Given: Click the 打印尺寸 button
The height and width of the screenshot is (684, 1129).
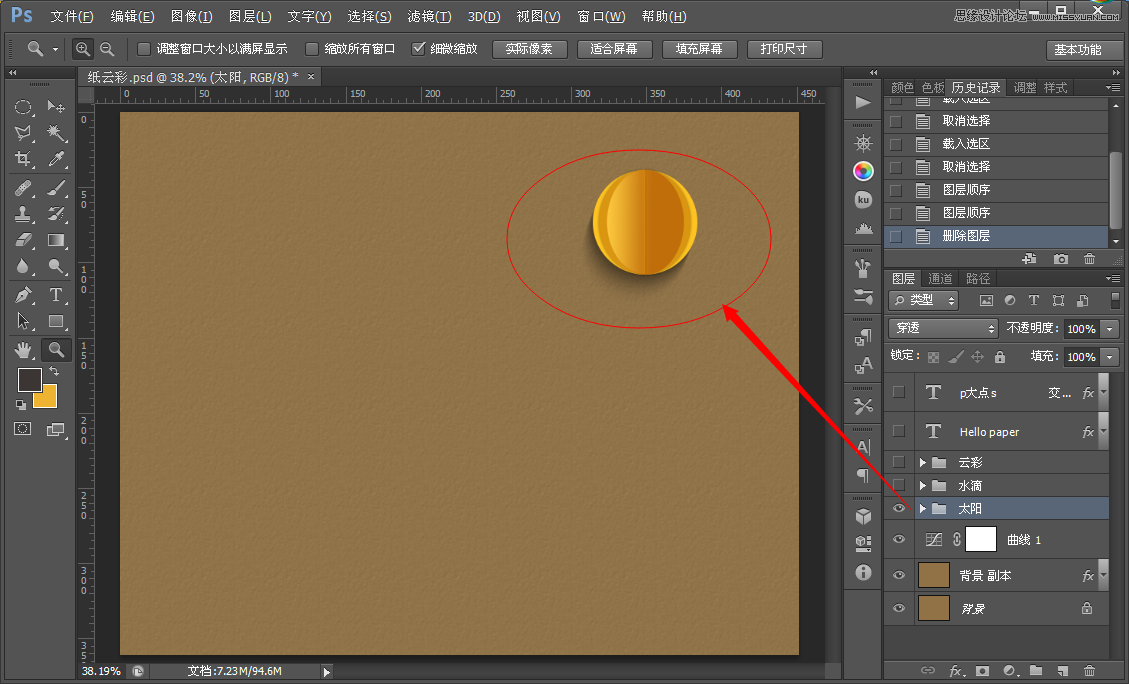Looking at the screenshot, I should pyautogui.click(x=784, y=49).
